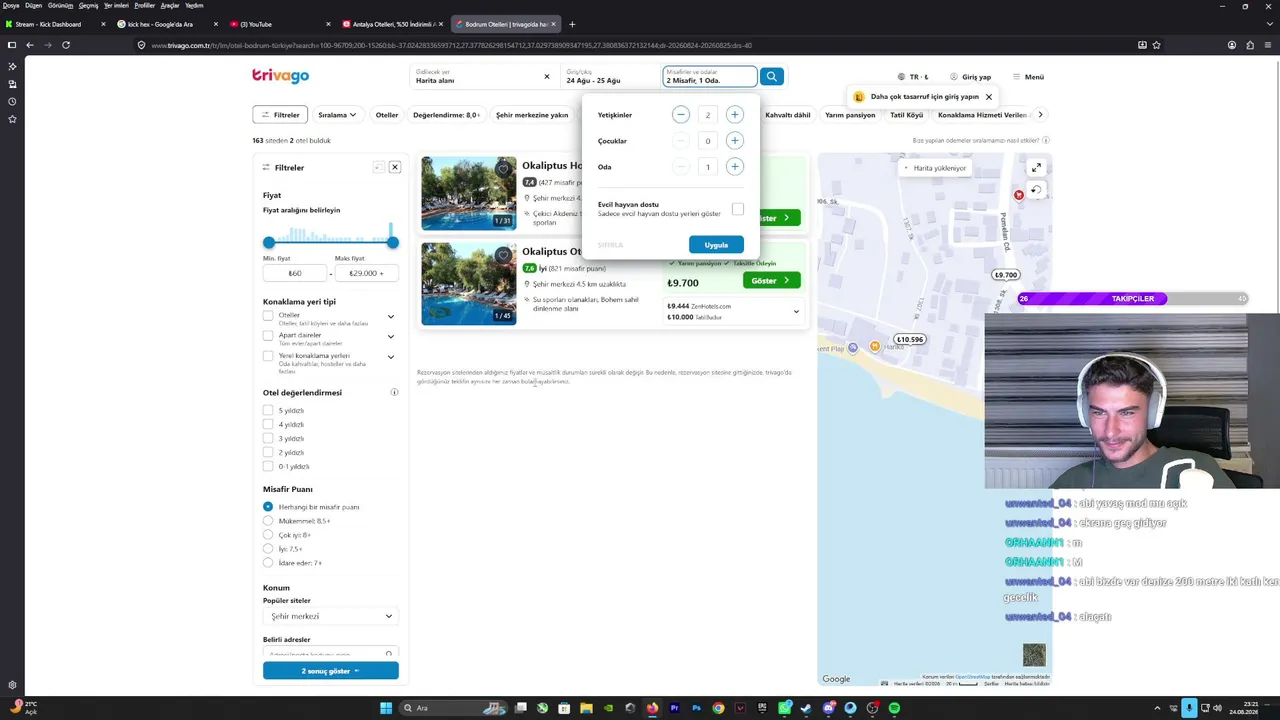This screenshot has width=1280, height=720.
Task: Open Spotify from the taskbar
Action: pyautogui.click(x=894, y=708)
